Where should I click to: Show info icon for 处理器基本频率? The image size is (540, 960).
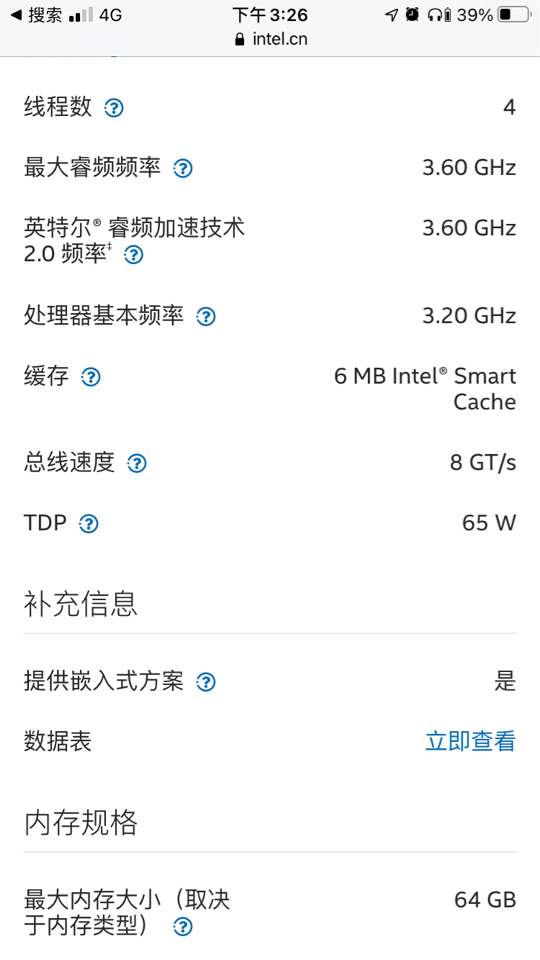click(x=206, y=317)
